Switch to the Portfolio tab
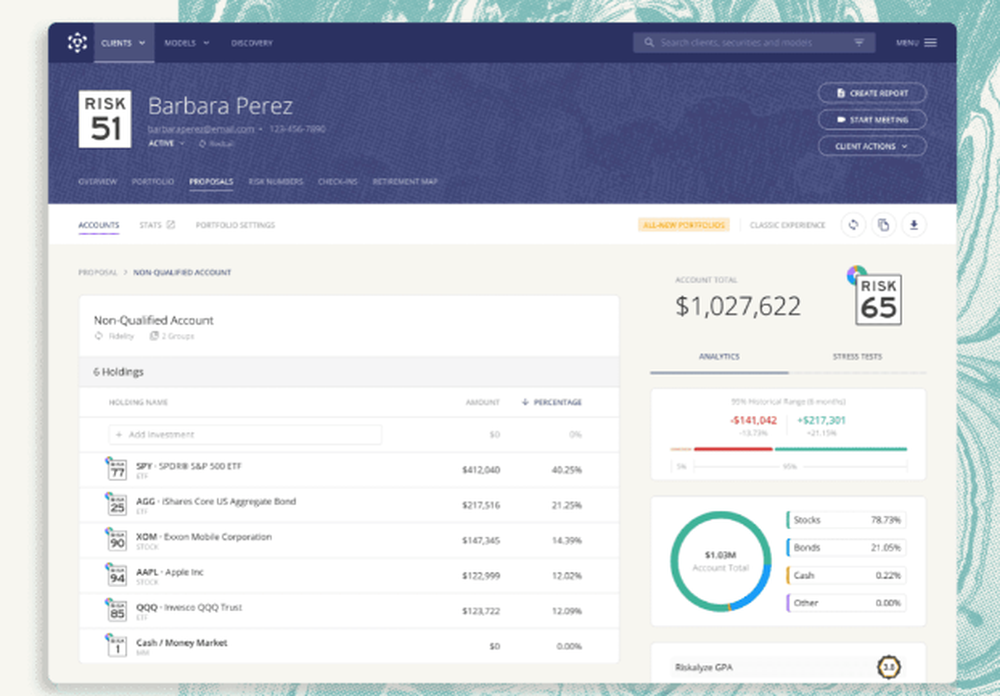The width and height of the screenshot is (1000, 696). pos(152,182)
